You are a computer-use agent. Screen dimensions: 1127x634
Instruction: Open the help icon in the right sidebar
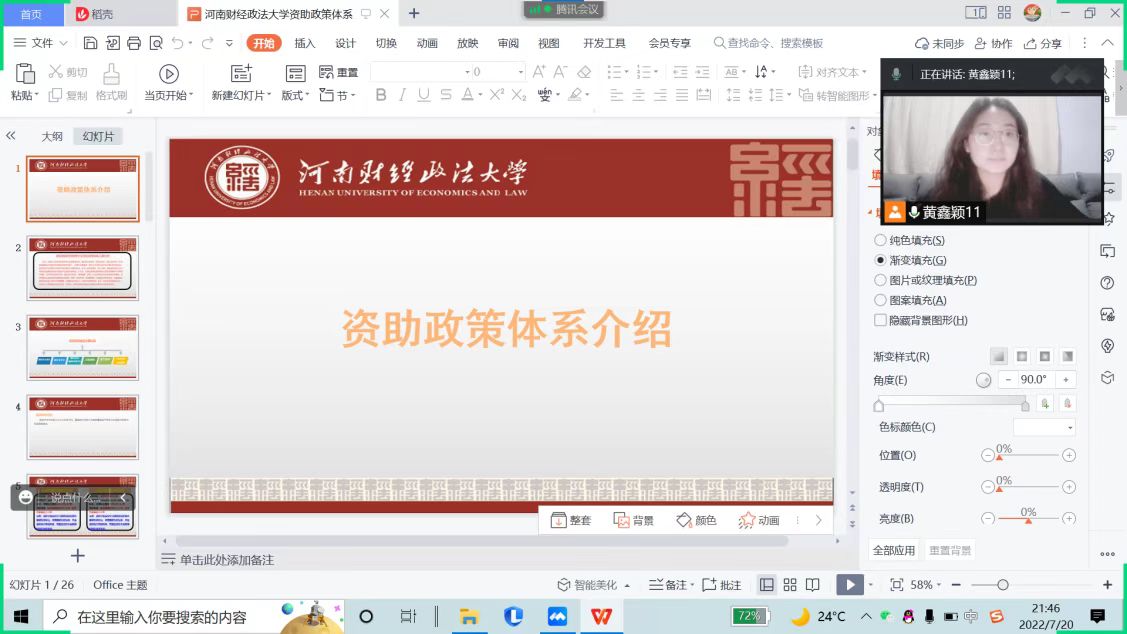(1107, 282)
